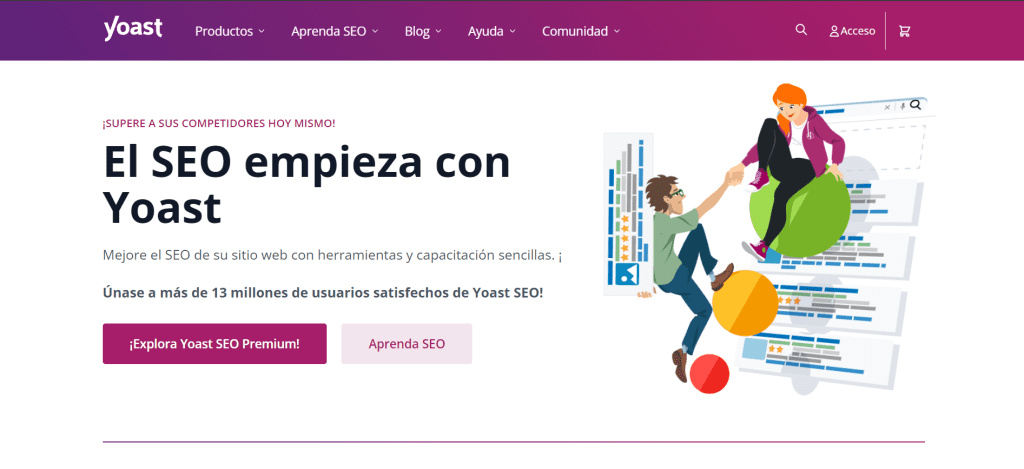Click the Yoast logo in header

(133, 29)
